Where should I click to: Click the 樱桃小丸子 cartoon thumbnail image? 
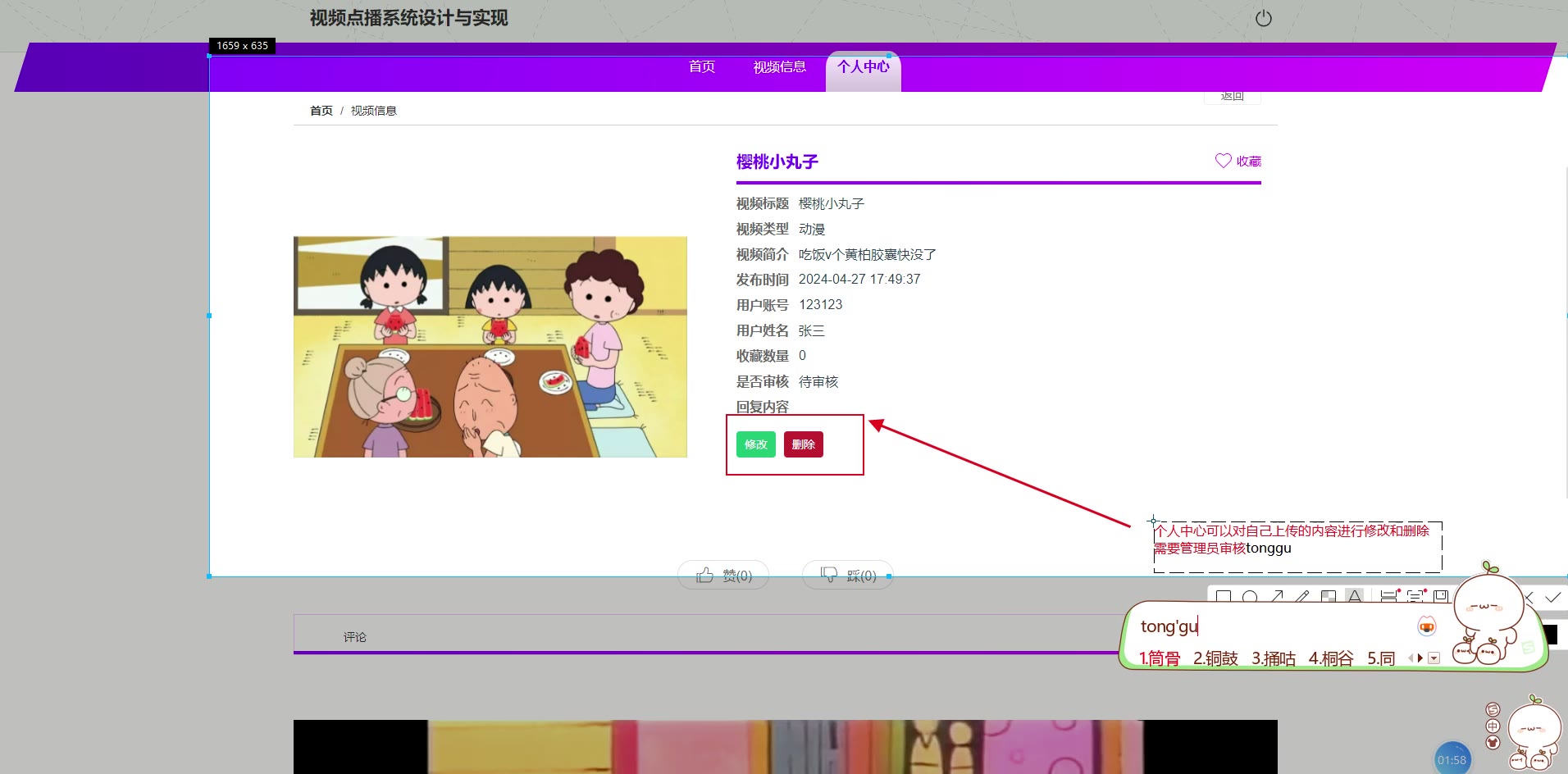[x=490, y=347]
